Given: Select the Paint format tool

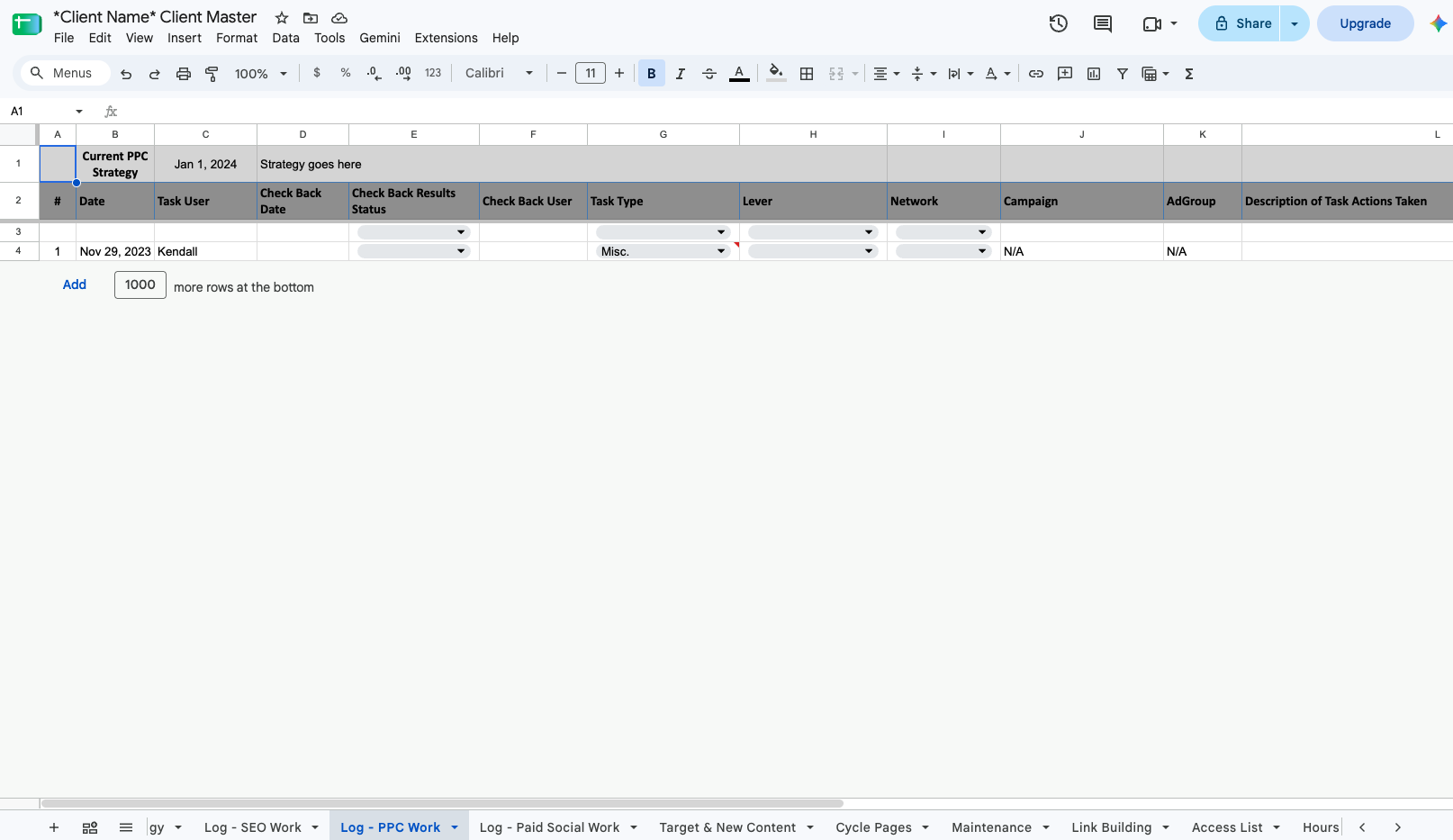Looking at the screenshot, I should 212,74.
